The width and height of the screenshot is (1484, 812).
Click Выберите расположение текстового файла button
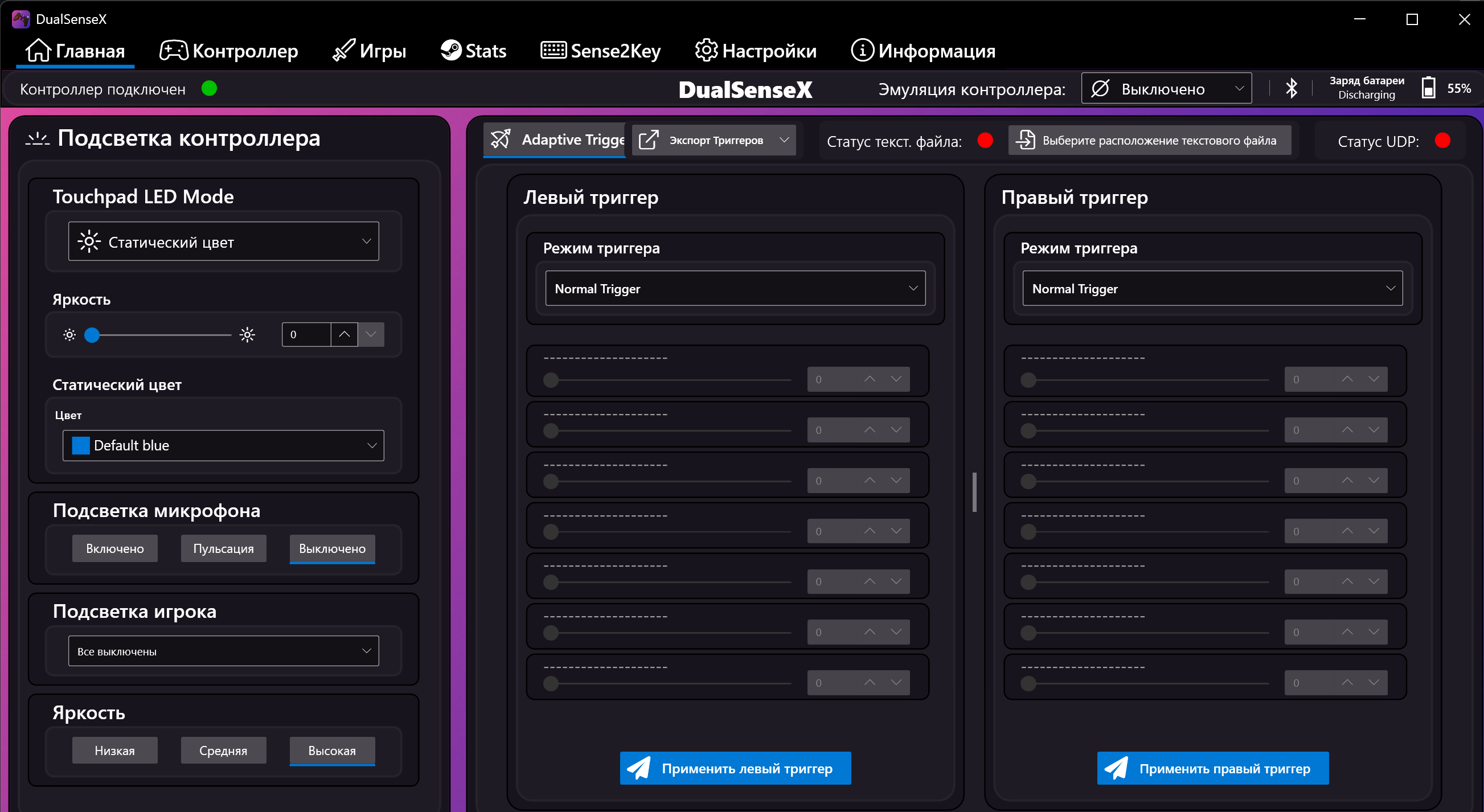pos(1149,141)
